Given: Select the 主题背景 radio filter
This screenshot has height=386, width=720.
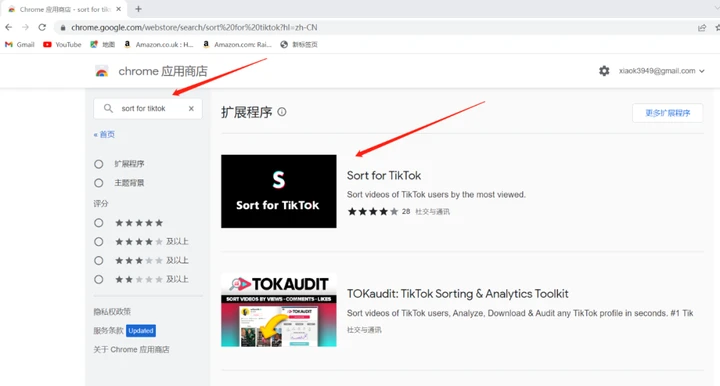Looking at the screenshot, I should (99, 183).
